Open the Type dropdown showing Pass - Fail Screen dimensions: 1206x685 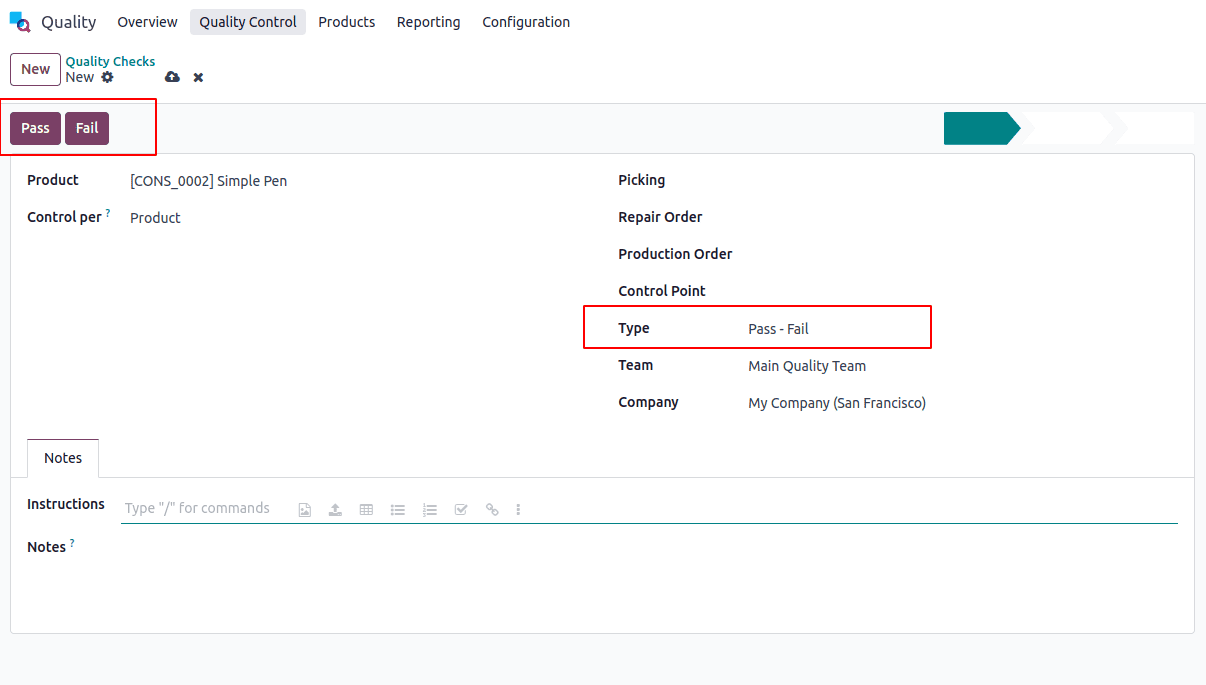[778, 328]
